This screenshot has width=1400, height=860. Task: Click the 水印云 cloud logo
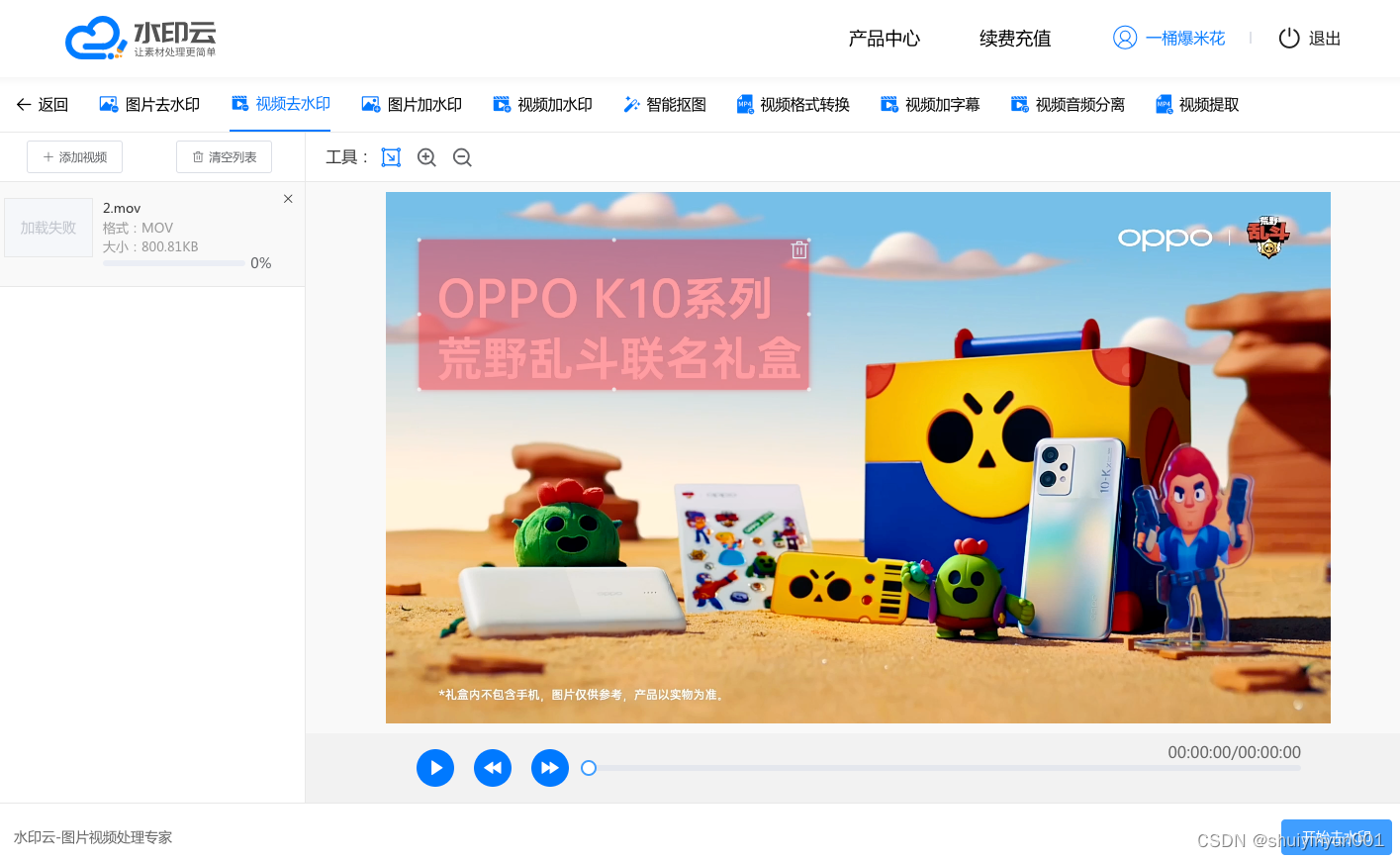pyautogui.click(x=140, y=38)
